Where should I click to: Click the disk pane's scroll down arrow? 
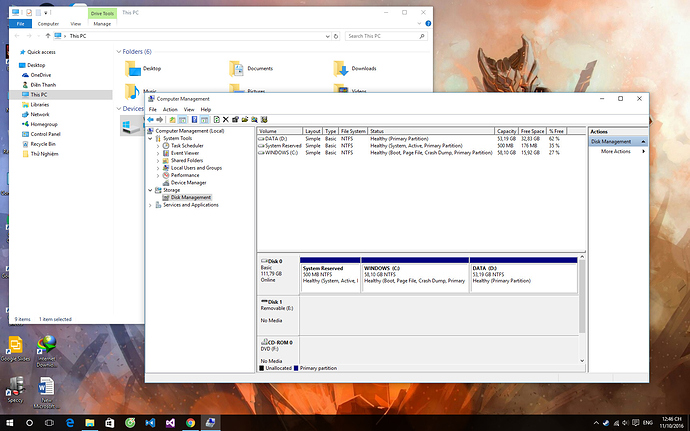pyautogui.click(x=582, y=361)
